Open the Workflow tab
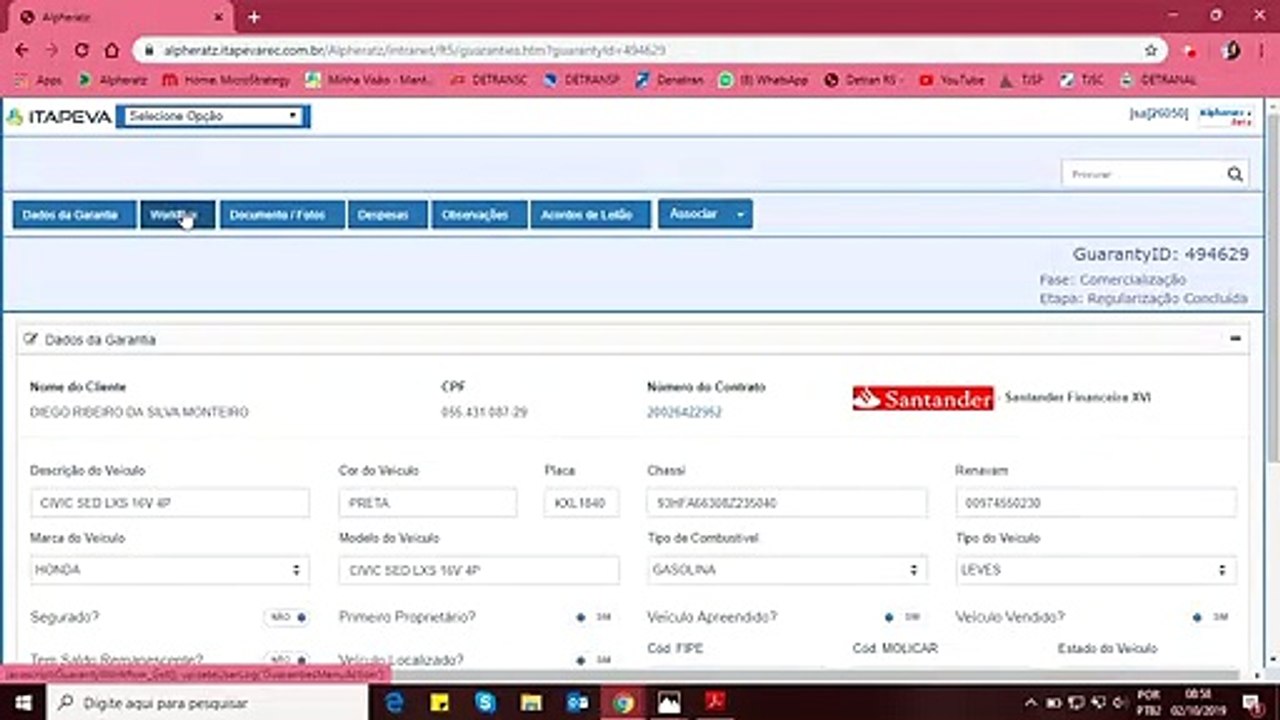1280x720 pixels. point(177,215)
